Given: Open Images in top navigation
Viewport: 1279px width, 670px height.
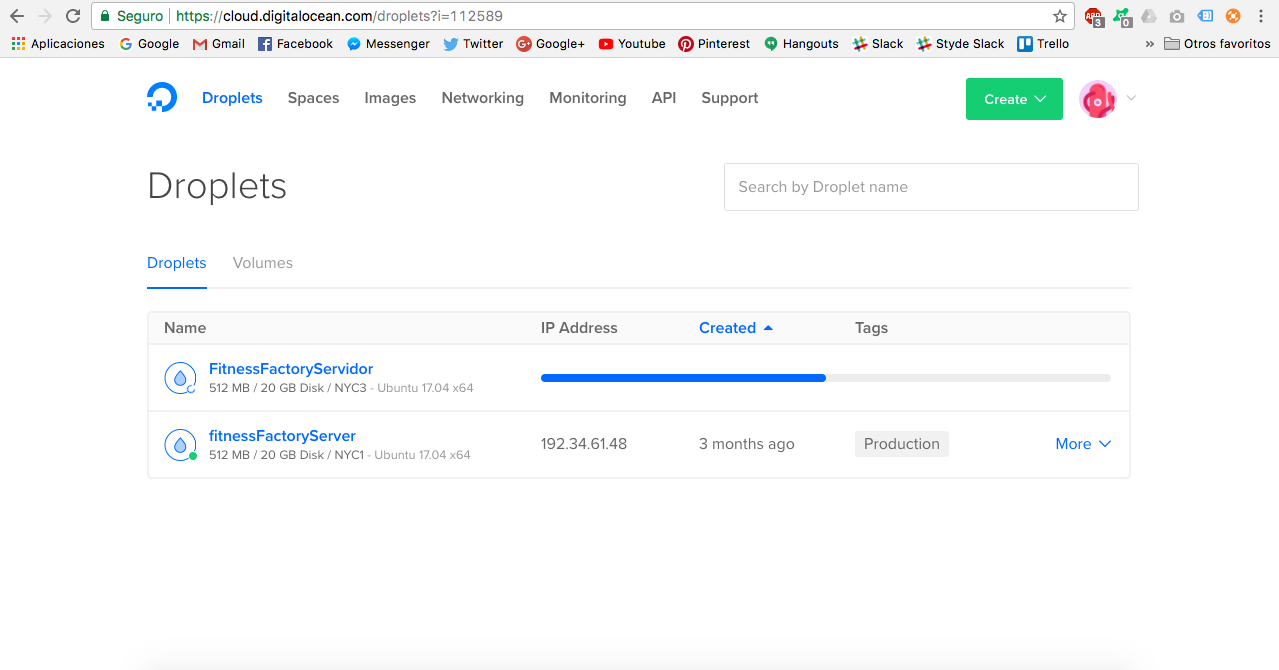Looking at the screenshot, I should [x=390, y=98].
